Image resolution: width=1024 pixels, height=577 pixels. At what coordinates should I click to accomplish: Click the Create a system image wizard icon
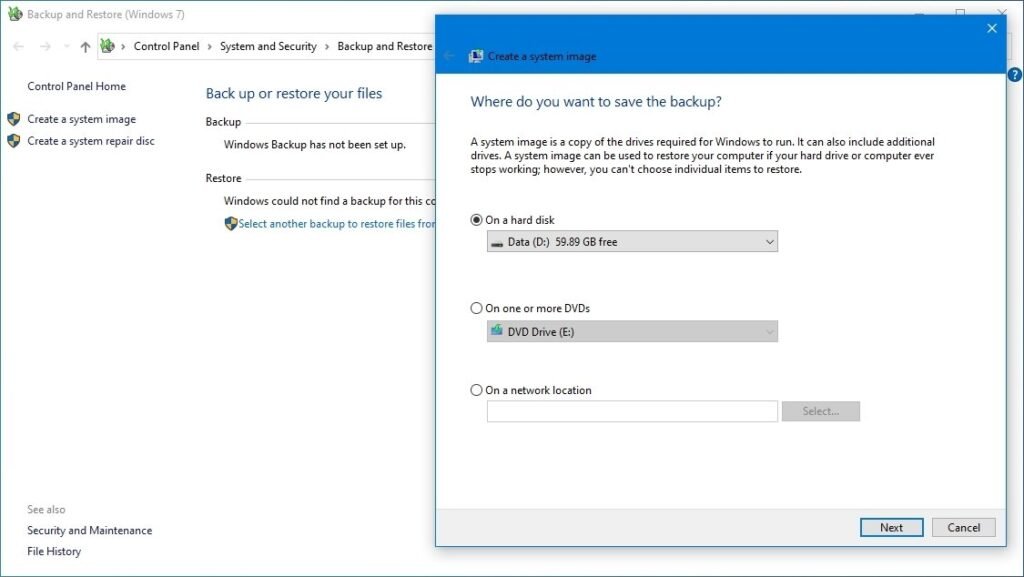[476, 56]
